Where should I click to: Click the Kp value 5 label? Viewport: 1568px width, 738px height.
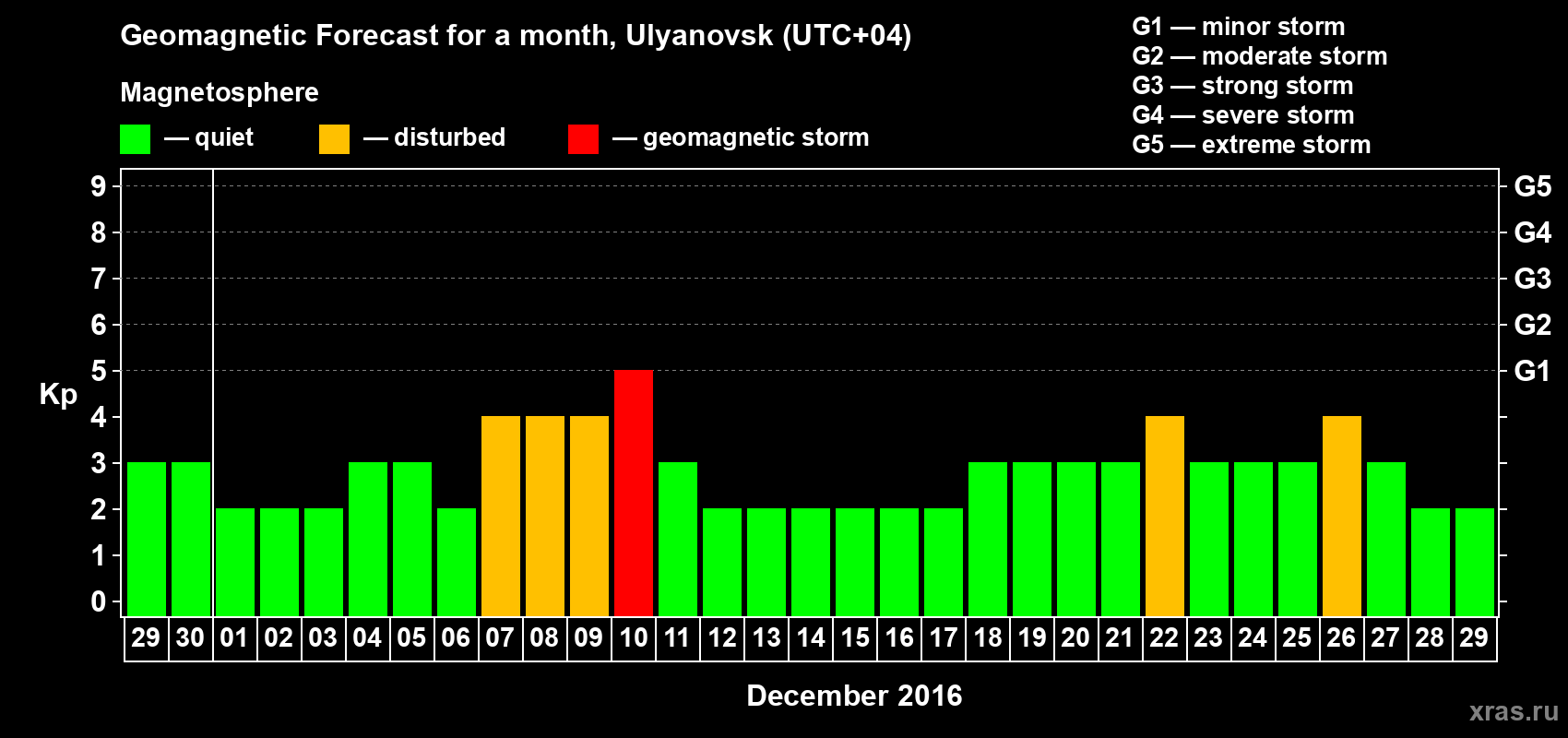(99, 371)
